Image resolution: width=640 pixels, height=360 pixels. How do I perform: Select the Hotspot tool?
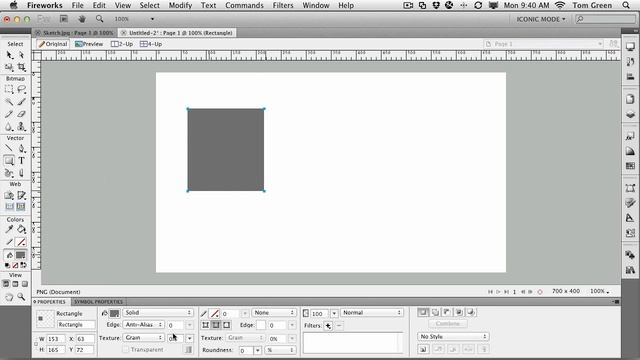(x=9, y=196)
